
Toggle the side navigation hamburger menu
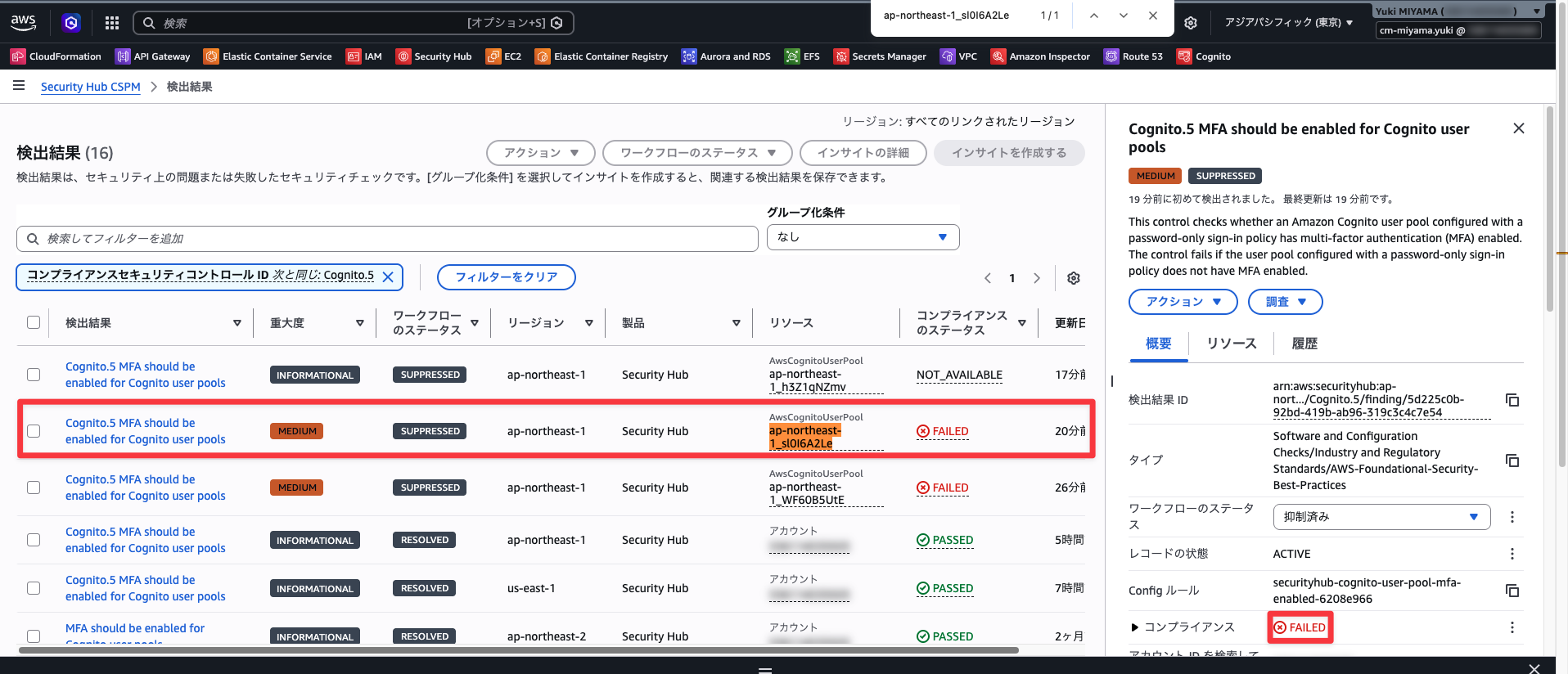(x=19, y=86)
